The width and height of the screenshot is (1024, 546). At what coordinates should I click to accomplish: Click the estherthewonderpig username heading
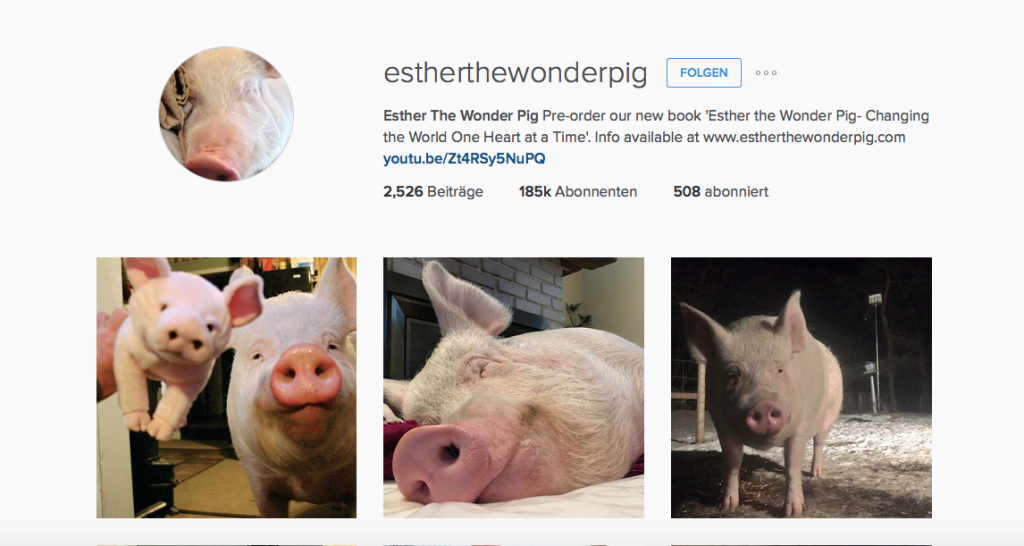tap(515, 73)
